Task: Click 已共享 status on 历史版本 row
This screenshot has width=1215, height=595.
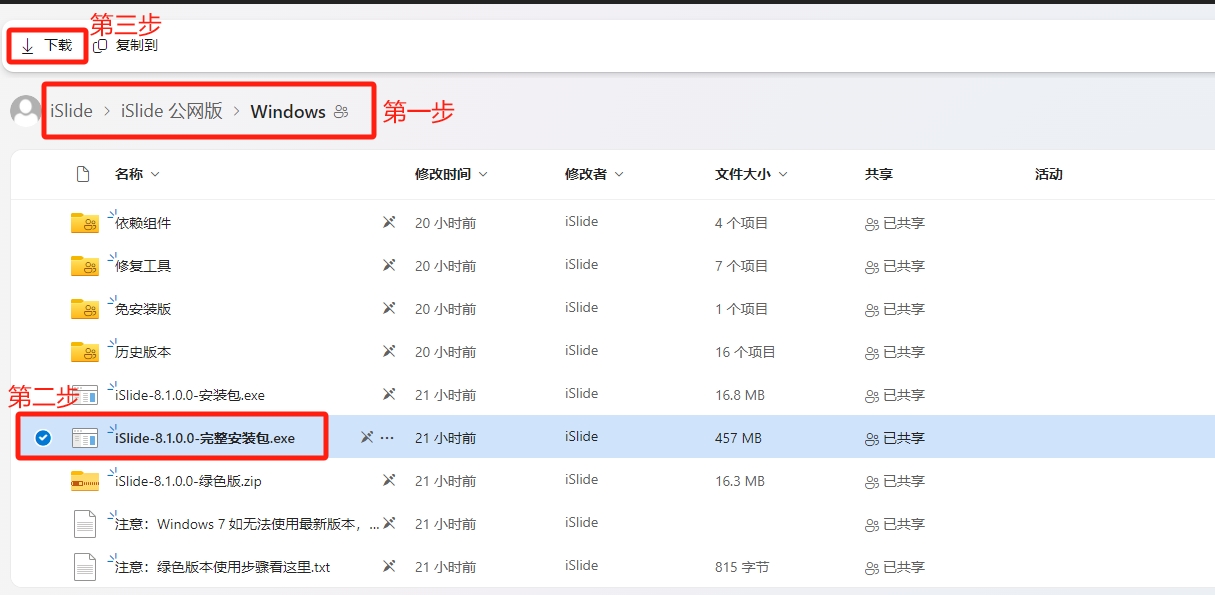Action: [895, 352]
